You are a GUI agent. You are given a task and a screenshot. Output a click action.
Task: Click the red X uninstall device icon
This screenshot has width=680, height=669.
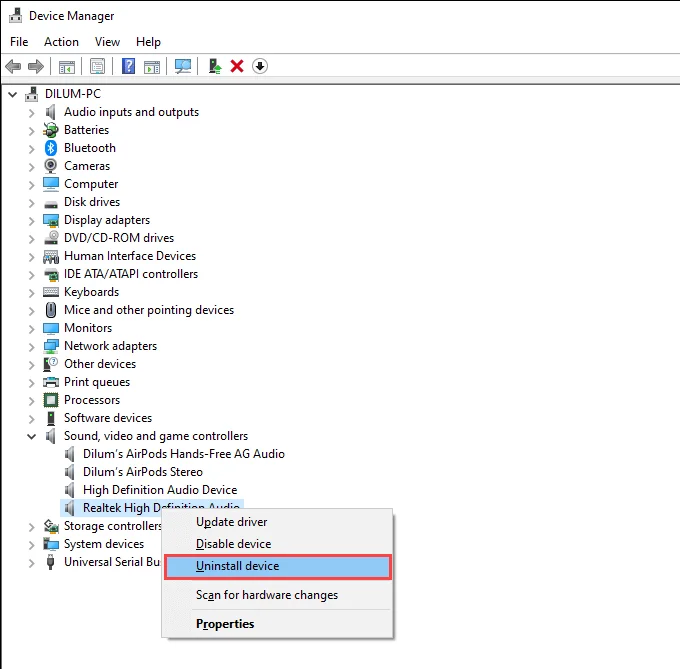pos(237,66)
